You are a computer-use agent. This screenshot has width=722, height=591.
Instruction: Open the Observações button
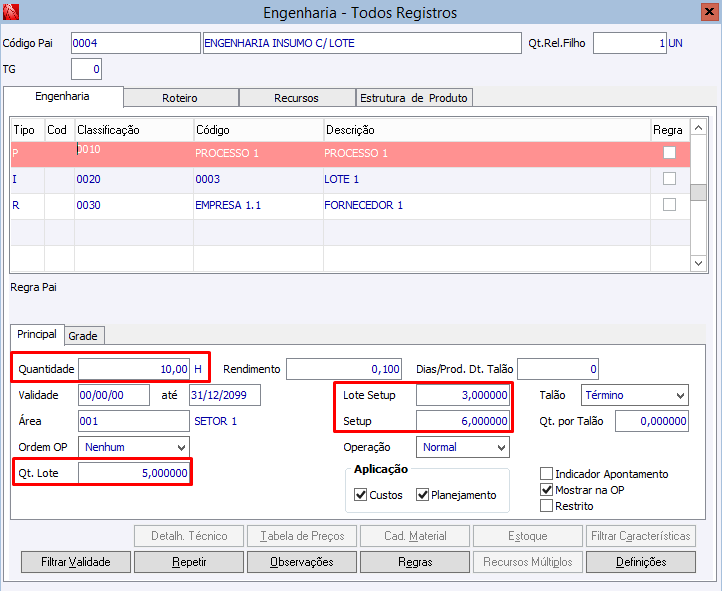[x=301, y=562]
